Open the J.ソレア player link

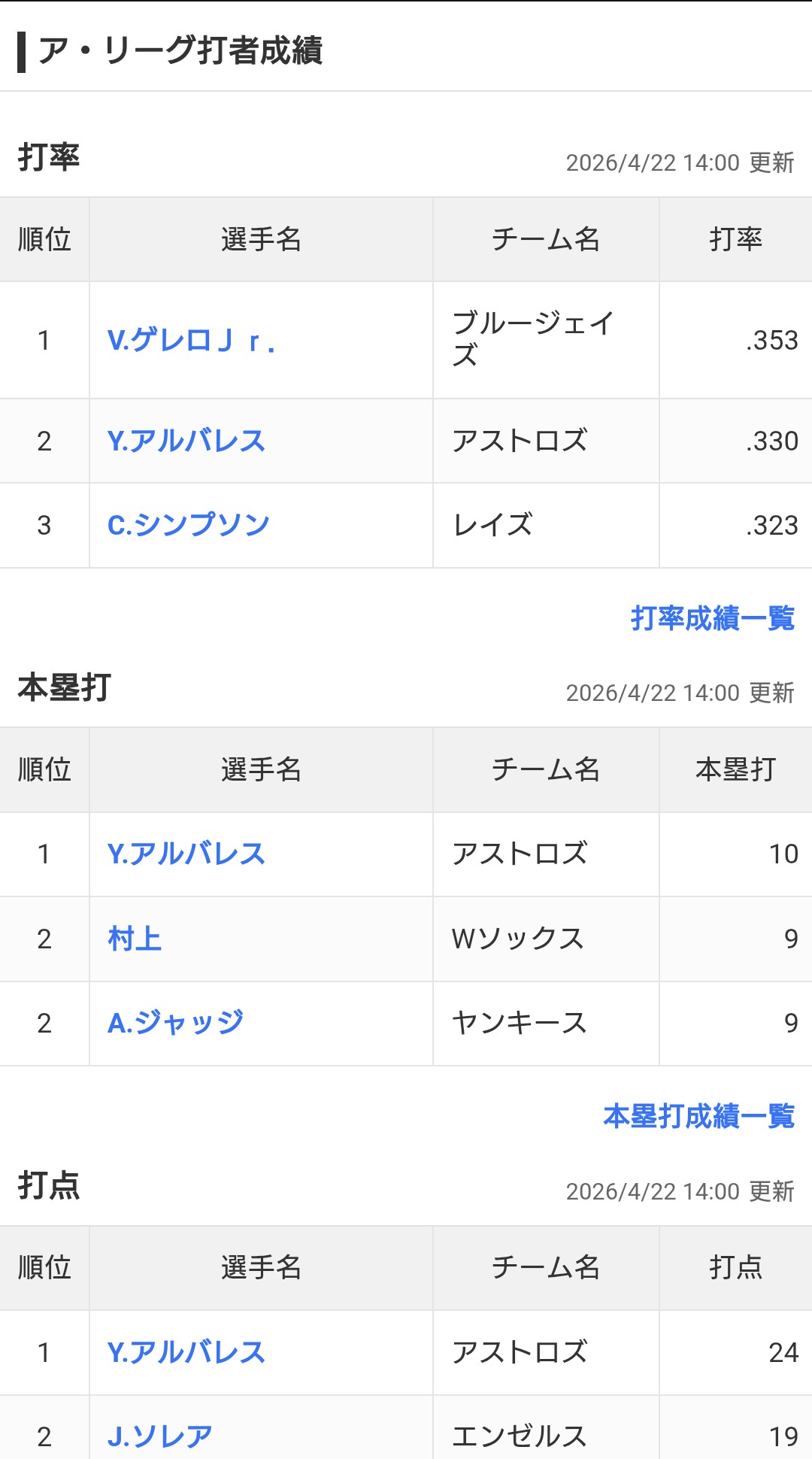click(x=160, y=1436)
